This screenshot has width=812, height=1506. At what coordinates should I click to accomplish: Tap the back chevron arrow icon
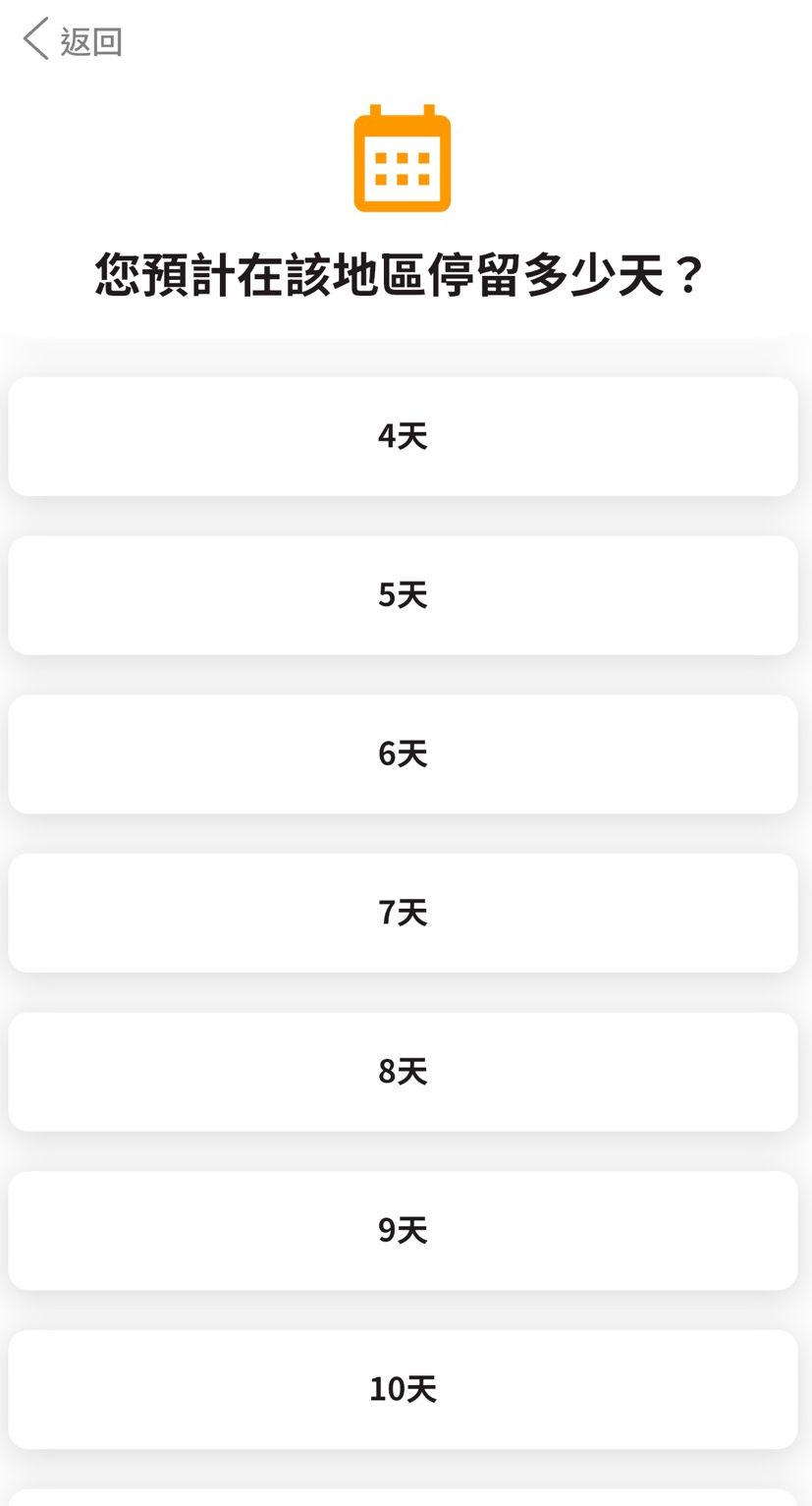point(35,40)
